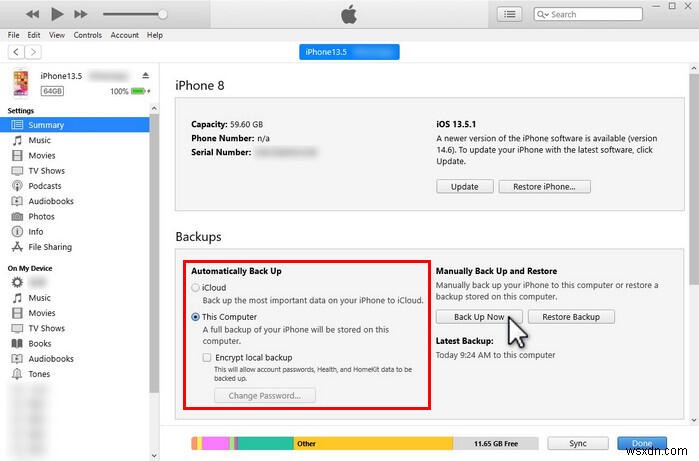Click the iOS 13.5.1 version label
The image size is (699, 461).
pyautogui.click(x=456, y=124)
